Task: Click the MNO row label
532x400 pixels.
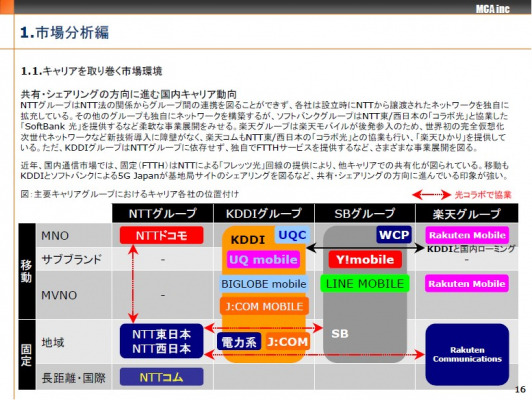Action: pos(55,235)
